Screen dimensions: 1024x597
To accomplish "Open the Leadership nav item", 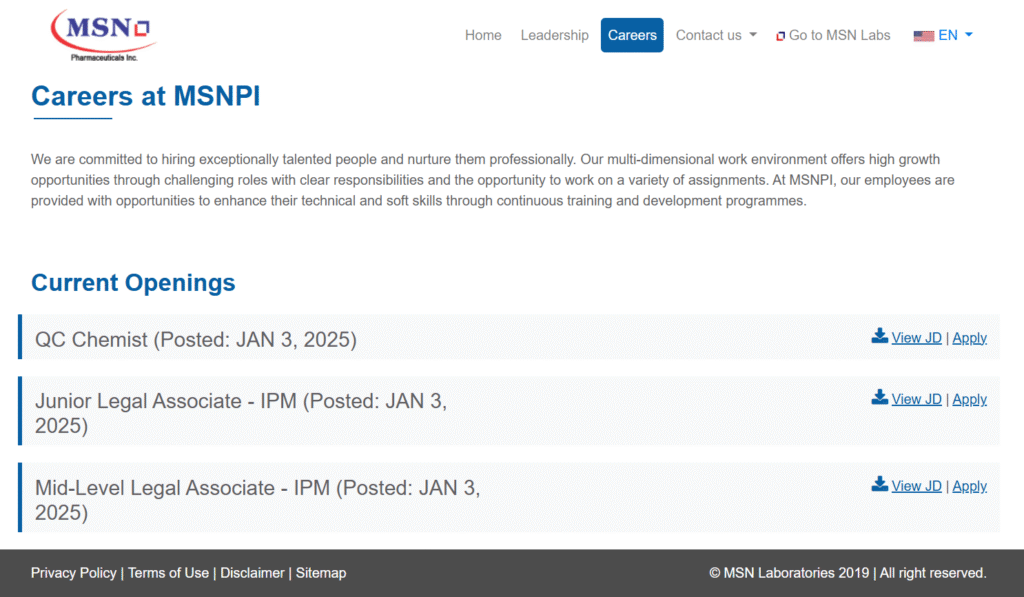I will [554, 35].
